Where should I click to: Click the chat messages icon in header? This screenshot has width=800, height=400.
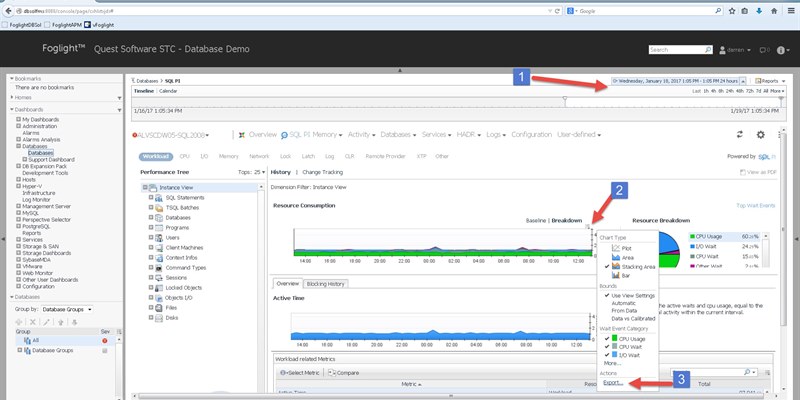(x=763, y=50)
